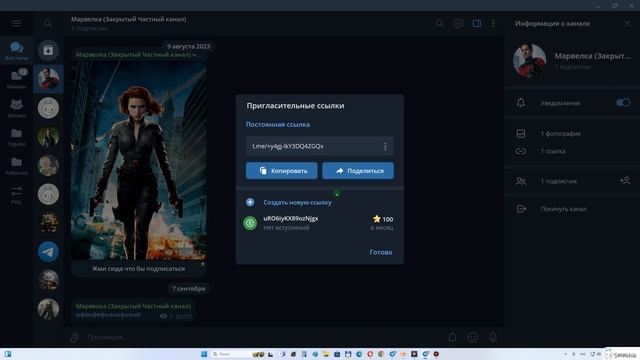Close the channel info panel
The image size is (640, 360).
pos(627,23)
